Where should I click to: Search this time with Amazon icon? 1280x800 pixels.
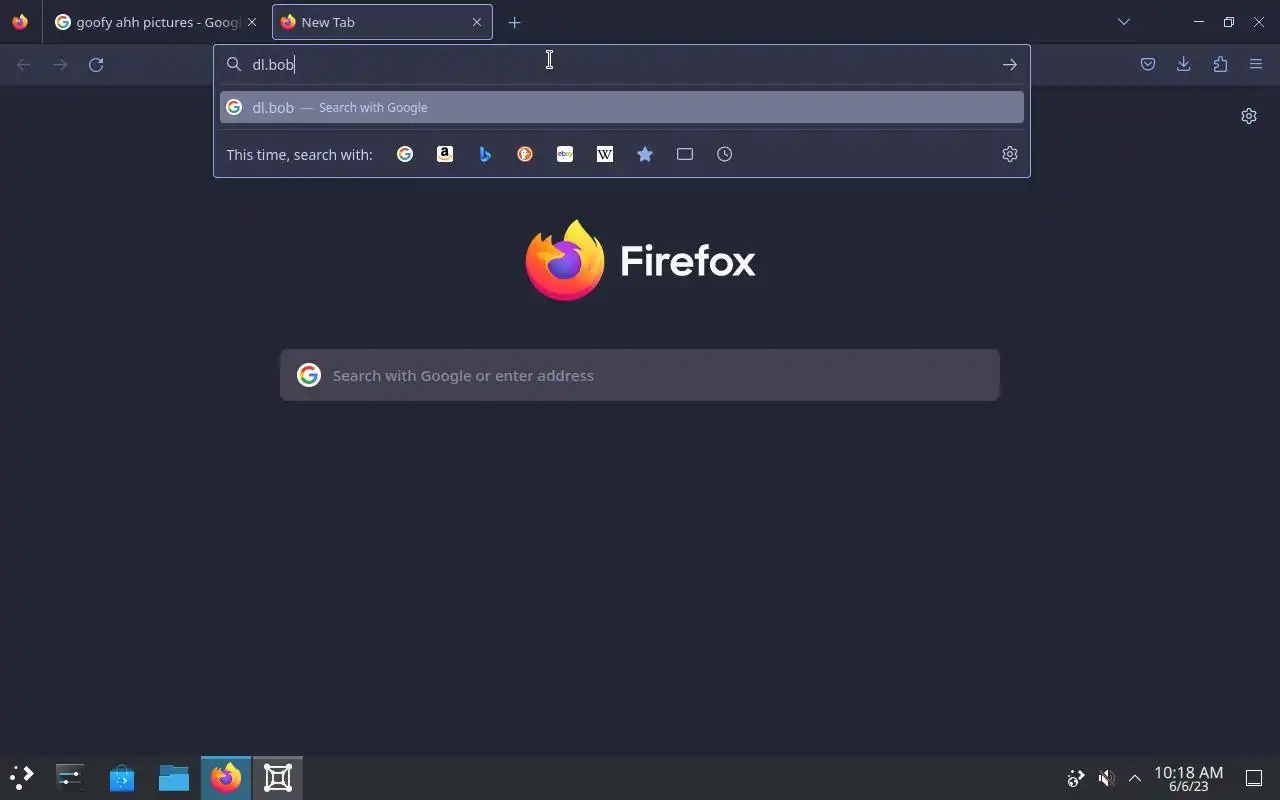click(x=445, y=154)
